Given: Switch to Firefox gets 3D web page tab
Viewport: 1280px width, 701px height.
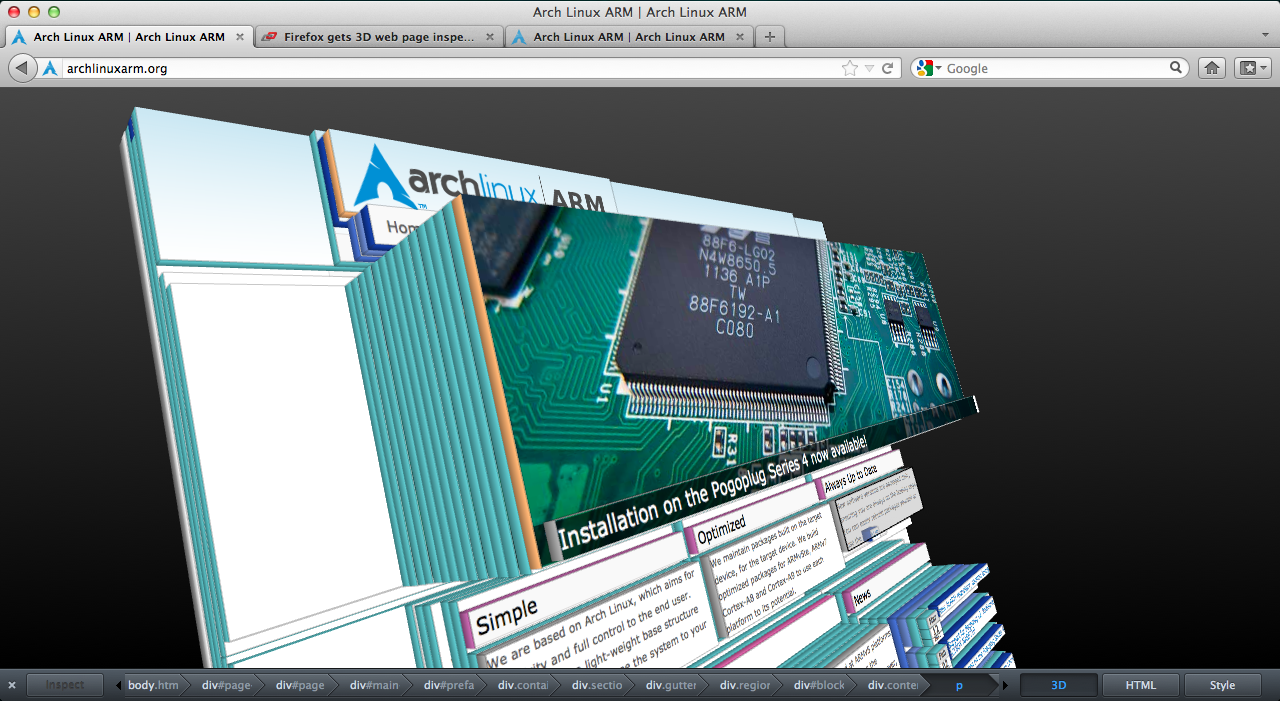Looking at the screenshot, I should (x=379, y=37).
